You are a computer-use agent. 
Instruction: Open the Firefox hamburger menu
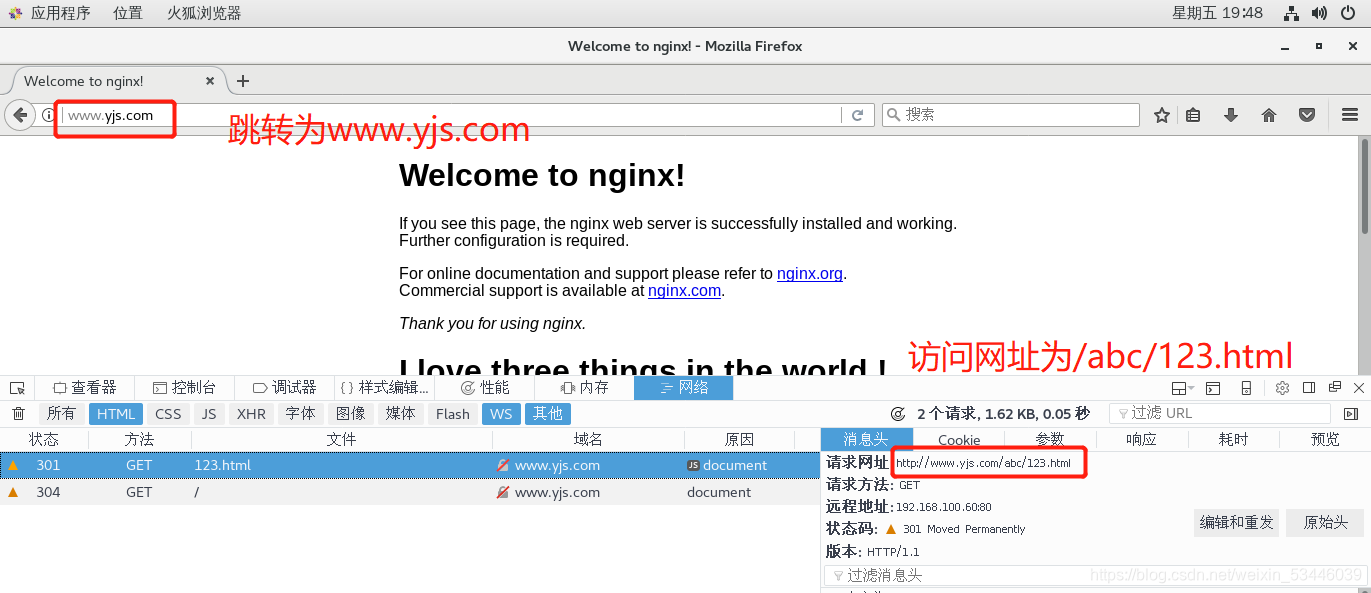click(x=1350, y=115)
